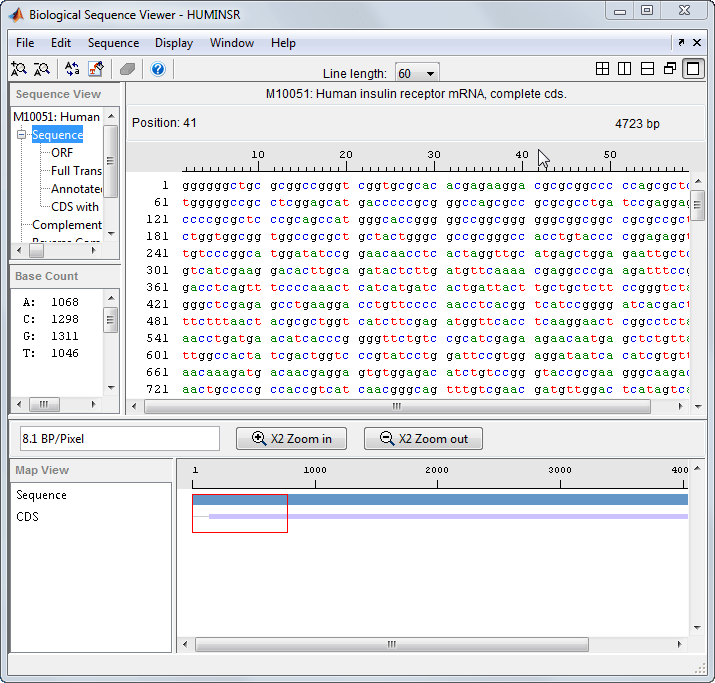Select the Complement tree item
Image resolution: width=715 pixels, height=683 pixels.
[x=67, y=225]
